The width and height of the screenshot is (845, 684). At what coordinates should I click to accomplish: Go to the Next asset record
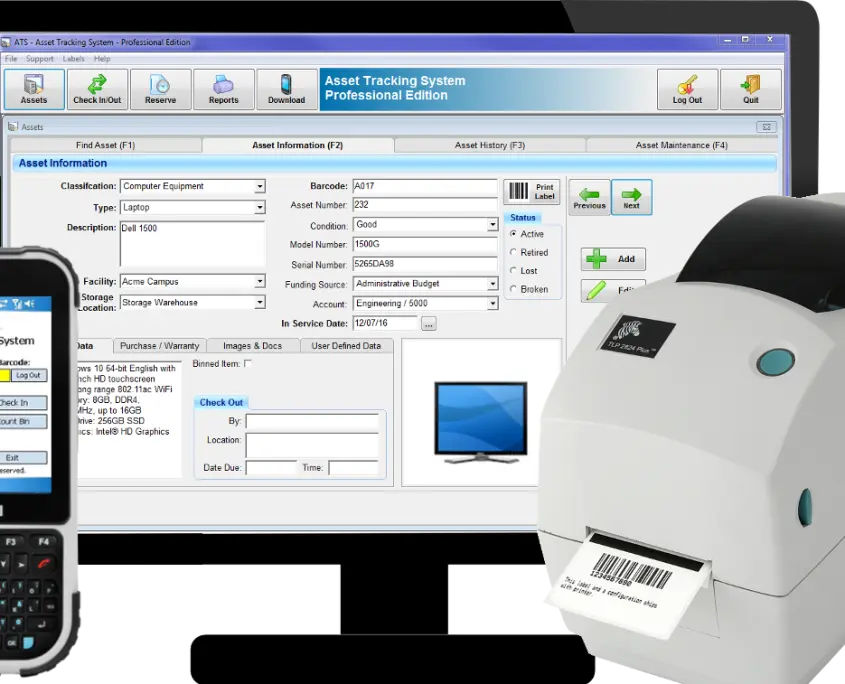[x=631, y=198]
